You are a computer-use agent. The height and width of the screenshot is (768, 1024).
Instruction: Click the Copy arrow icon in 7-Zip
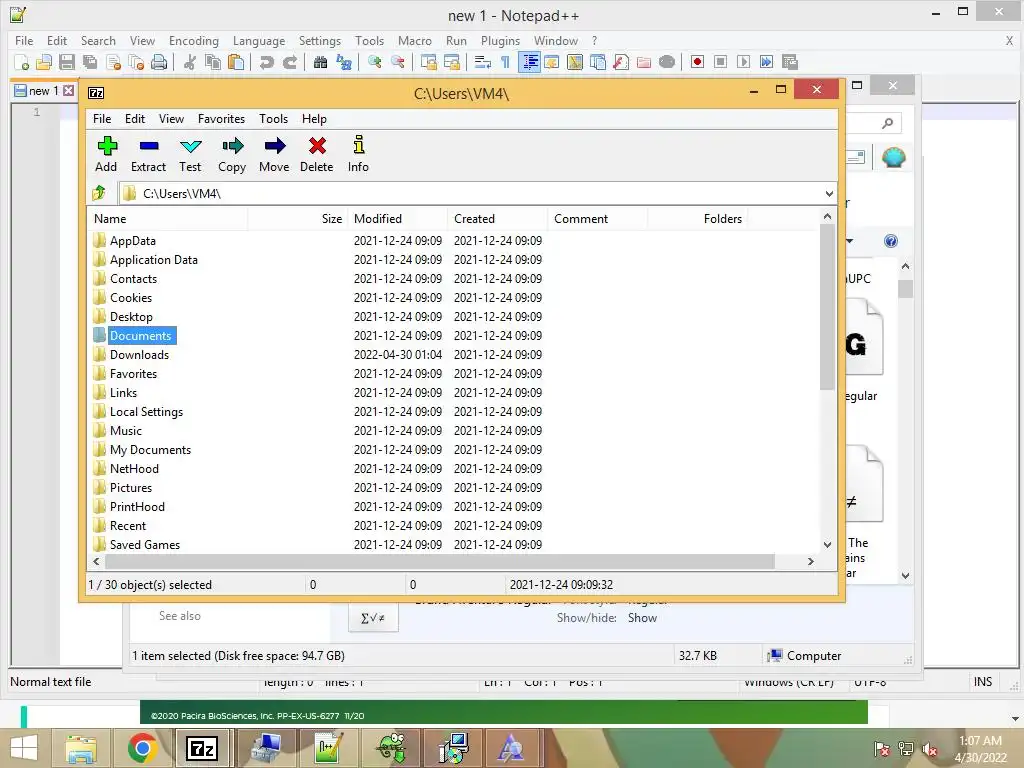[232, 154]
